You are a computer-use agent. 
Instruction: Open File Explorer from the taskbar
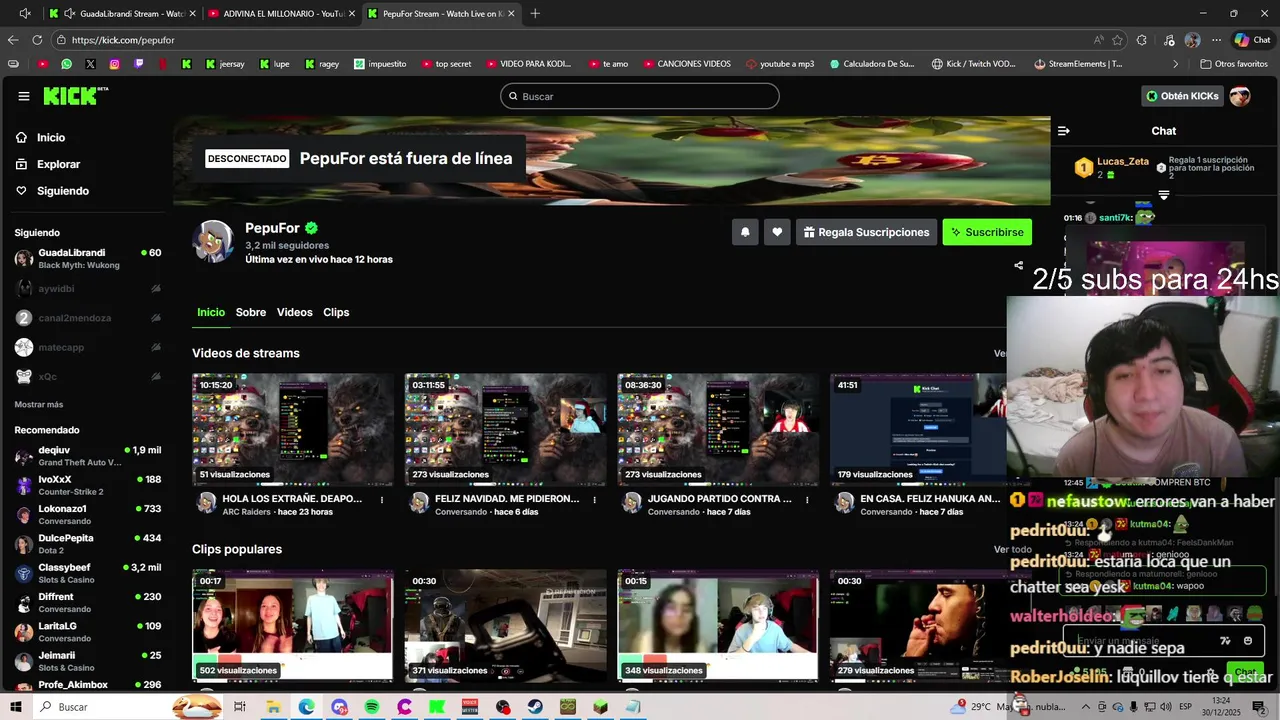[x=273, y=707]
